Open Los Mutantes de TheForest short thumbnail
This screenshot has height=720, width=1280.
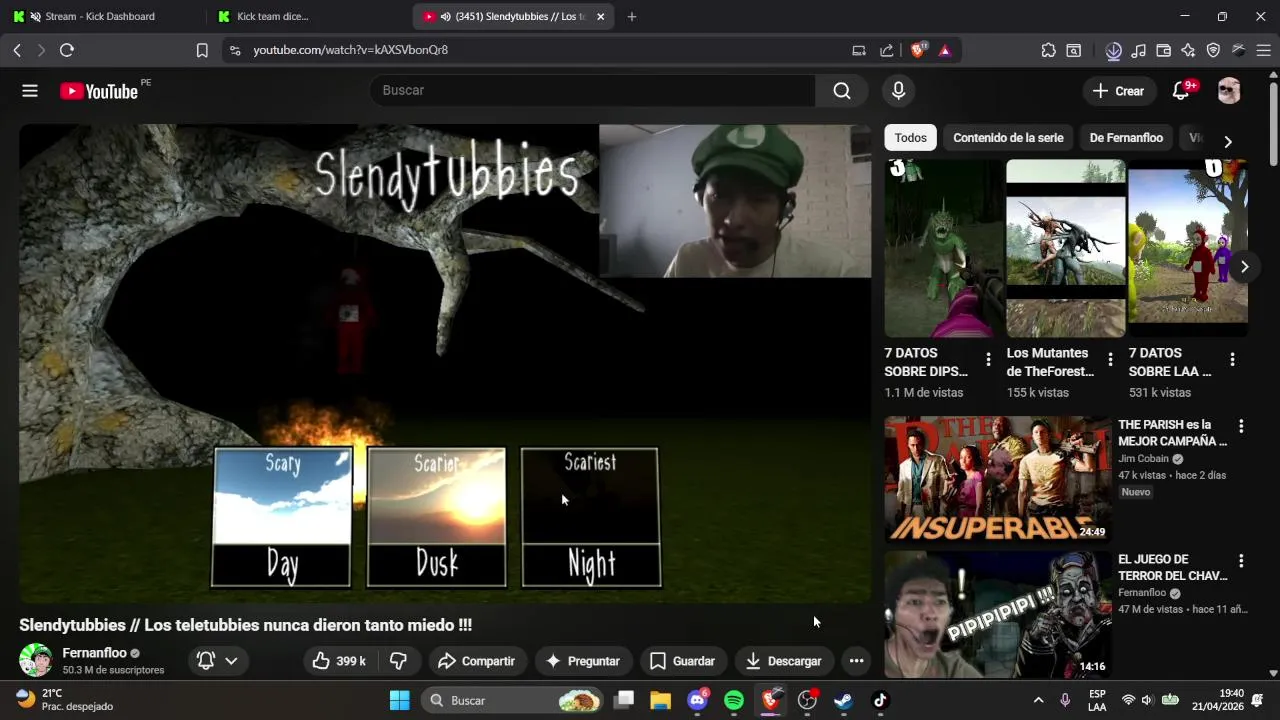[x=1066, y=249]
